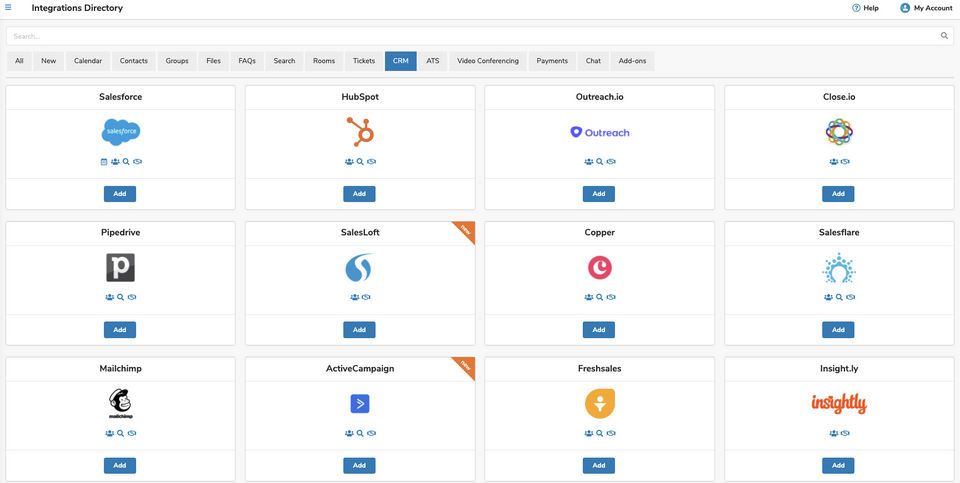Switch to the All category tab
Viewport: 960px width, 483px height.
tap(20, 61)
